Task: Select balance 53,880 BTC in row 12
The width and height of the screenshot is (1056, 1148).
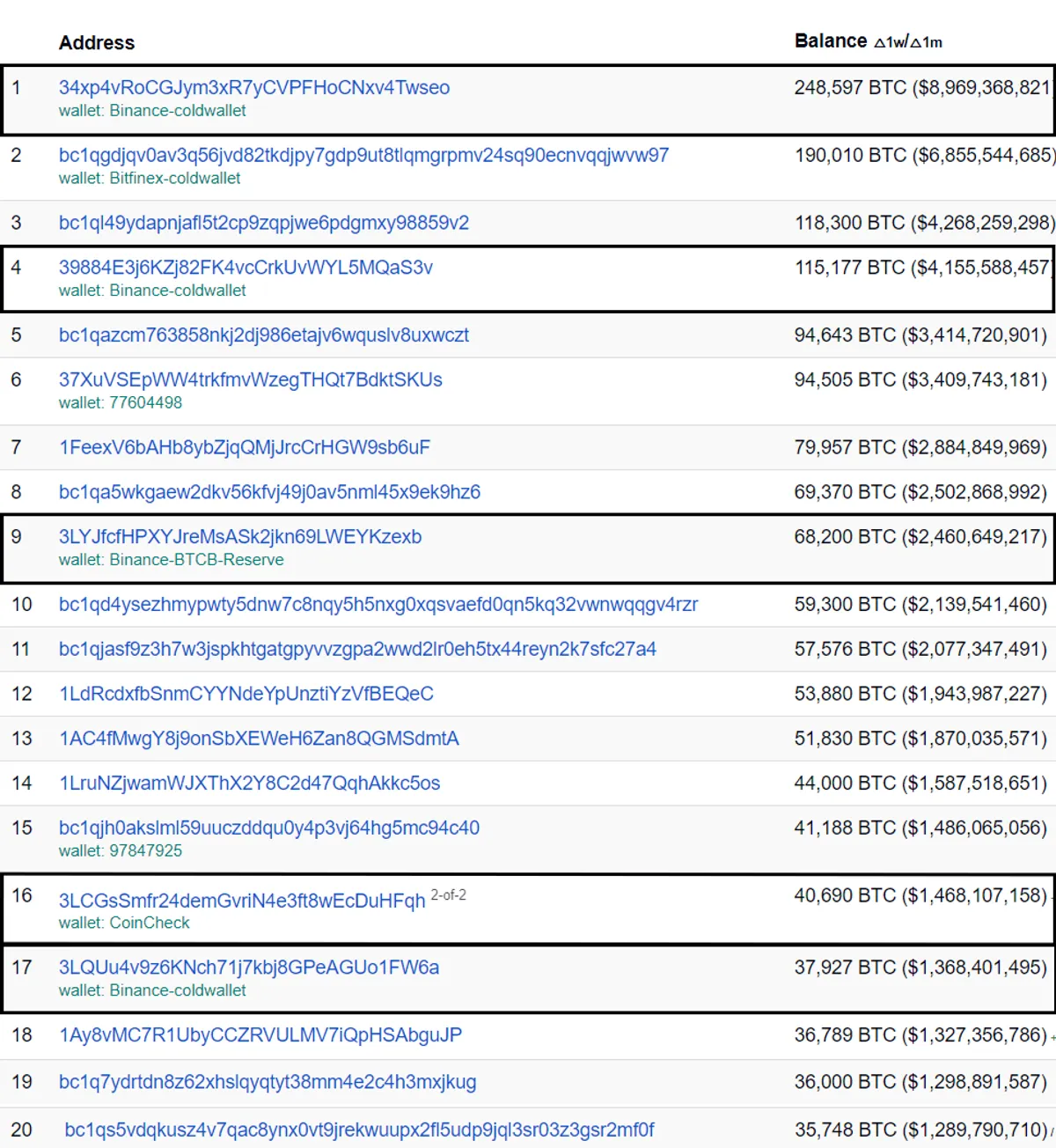Action: (920, 695)
